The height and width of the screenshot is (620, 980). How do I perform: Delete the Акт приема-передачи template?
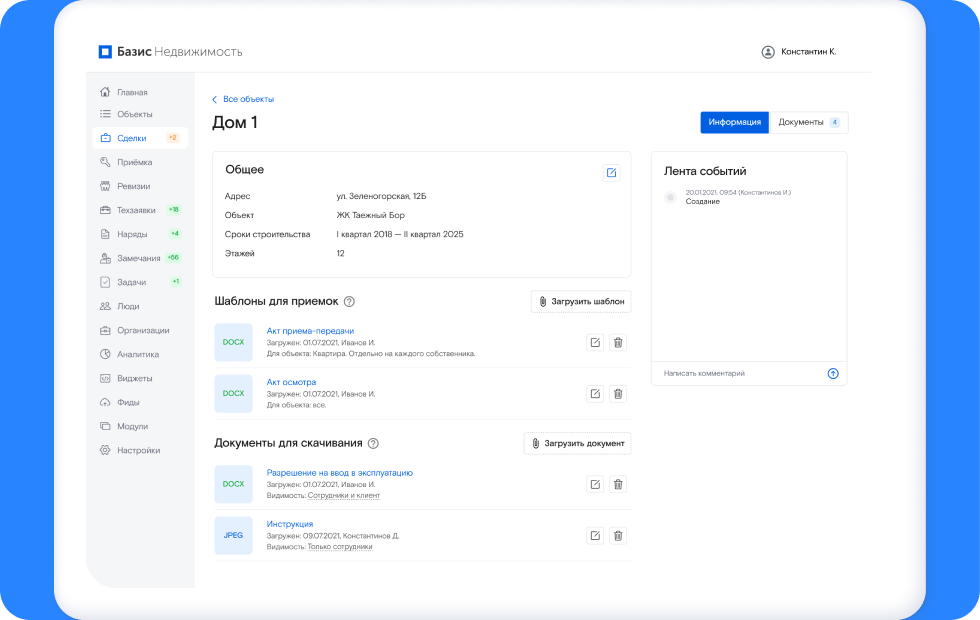tap(618, 342)
